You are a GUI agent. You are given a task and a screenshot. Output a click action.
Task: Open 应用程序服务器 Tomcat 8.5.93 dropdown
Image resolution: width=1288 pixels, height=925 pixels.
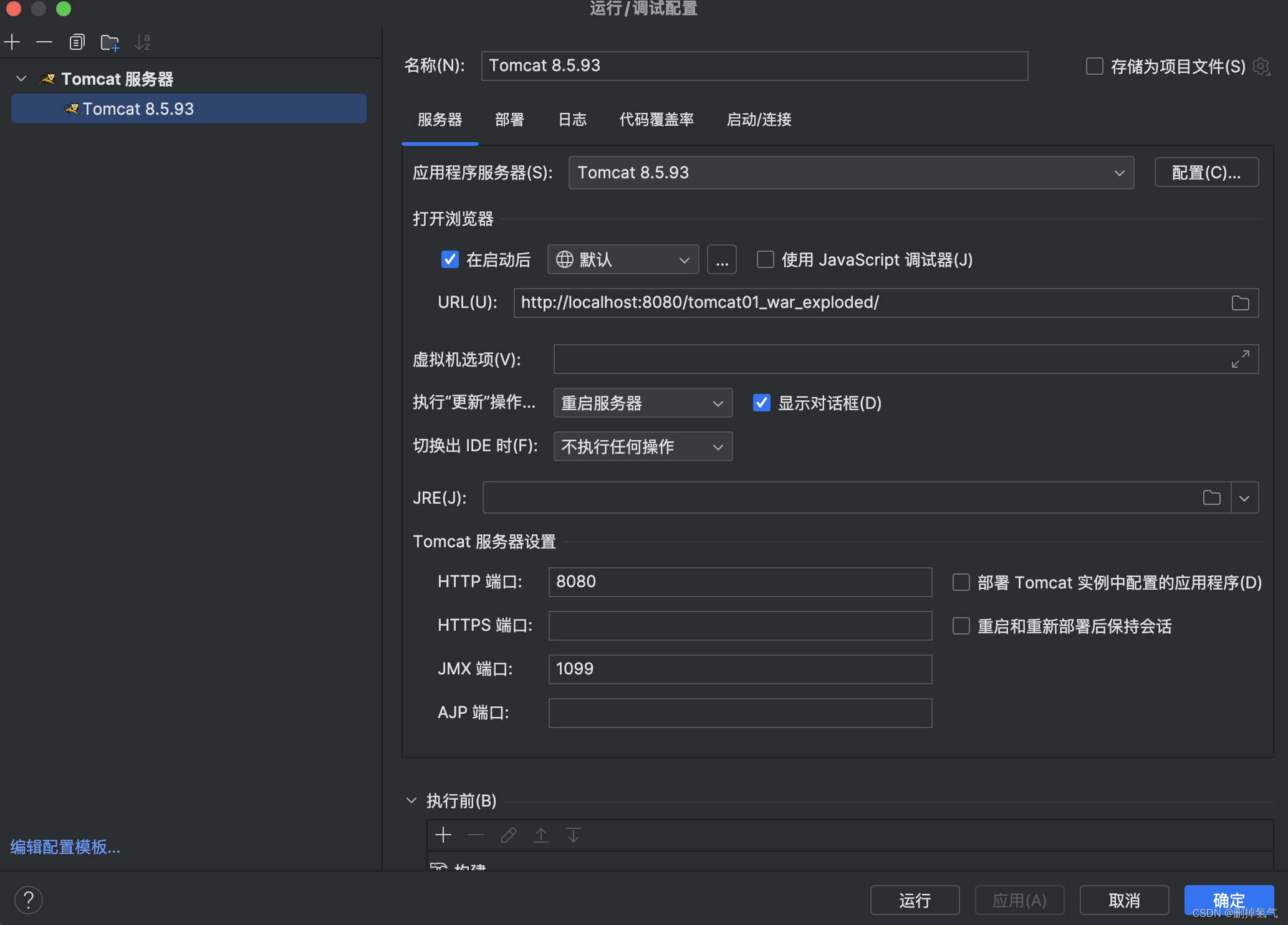(851, 173)
